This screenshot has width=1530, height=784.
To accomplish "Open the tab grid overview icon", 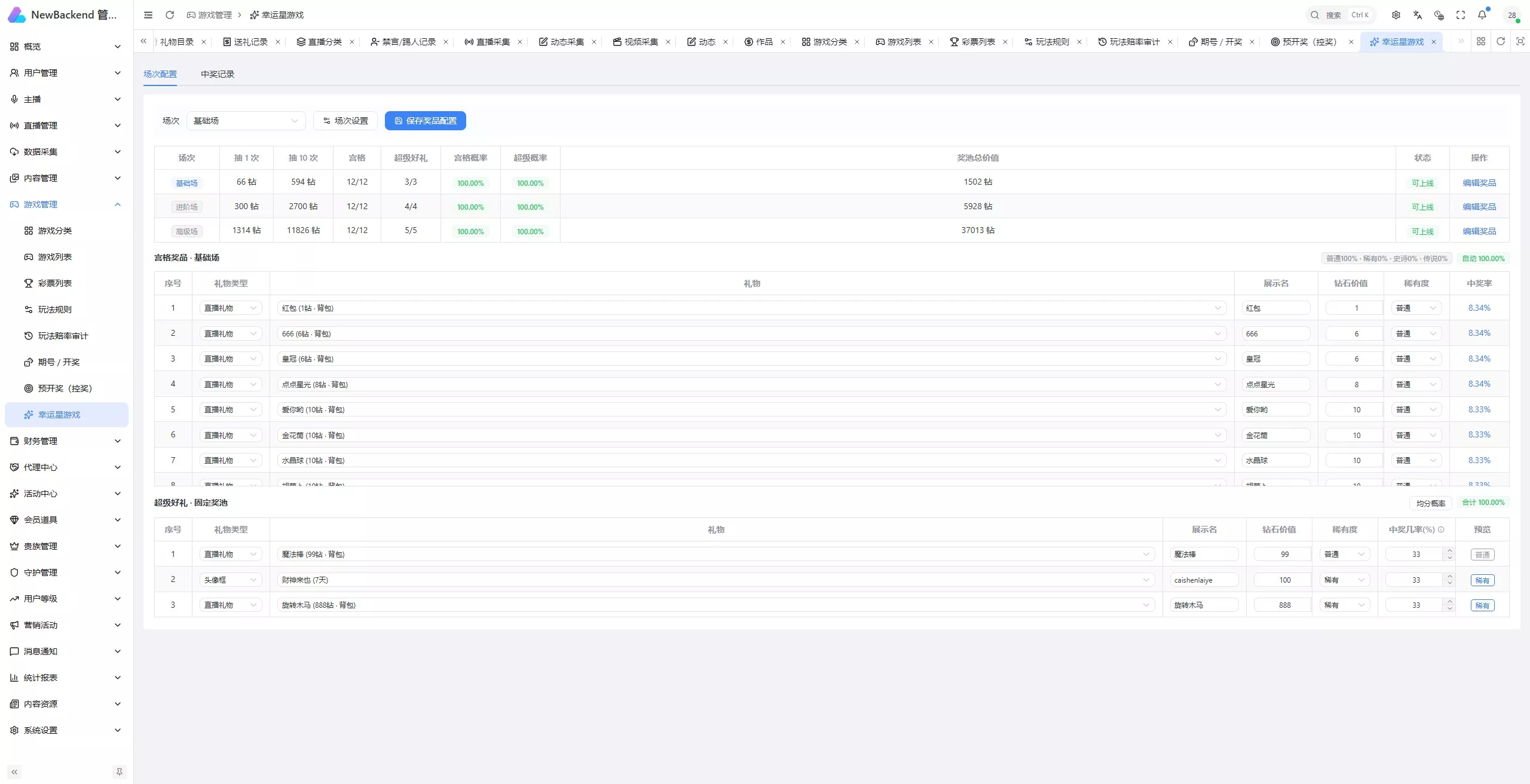I will click(1481, 41).
